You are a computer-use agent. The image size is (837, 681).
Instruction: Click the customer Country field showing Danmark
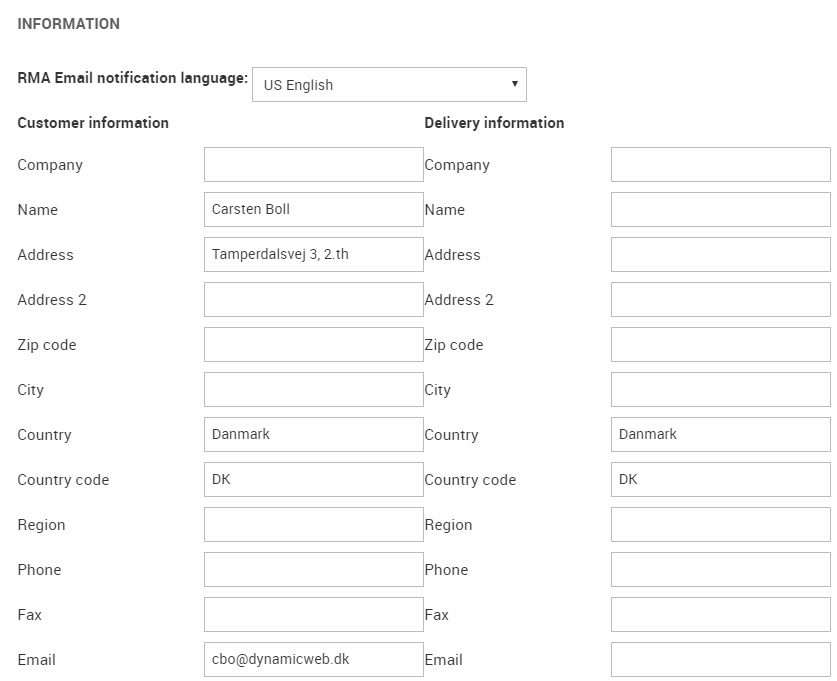[313, 435]
